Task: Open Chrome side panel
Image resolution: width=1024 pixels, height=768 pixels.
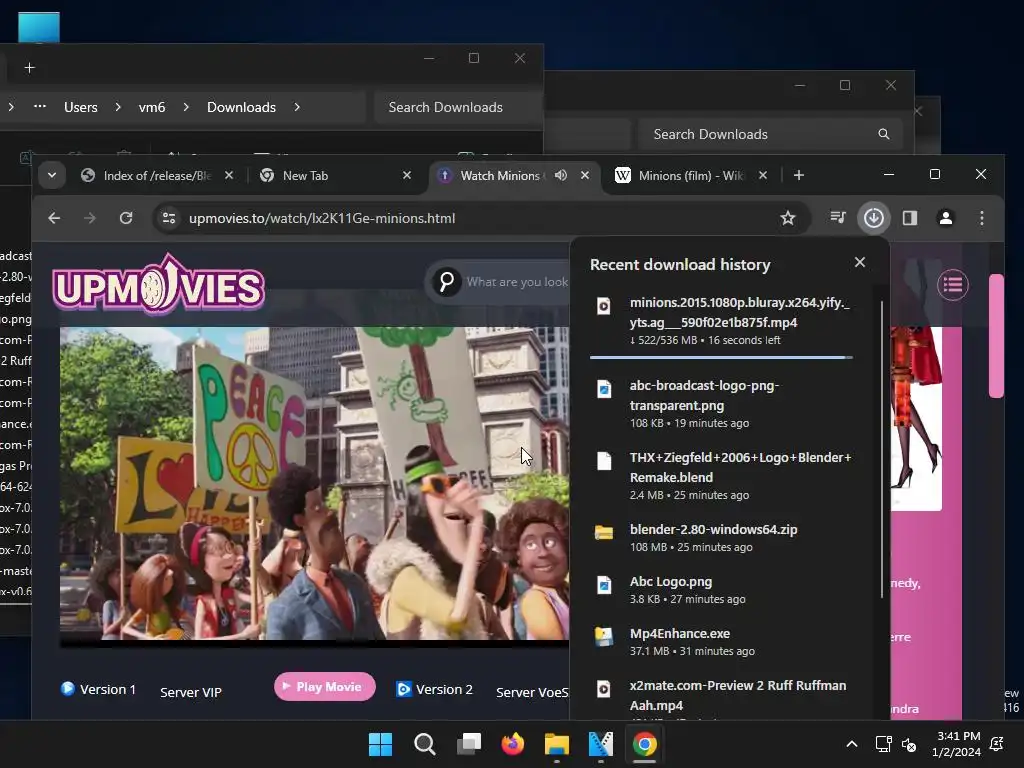Action: click(910, 217)
